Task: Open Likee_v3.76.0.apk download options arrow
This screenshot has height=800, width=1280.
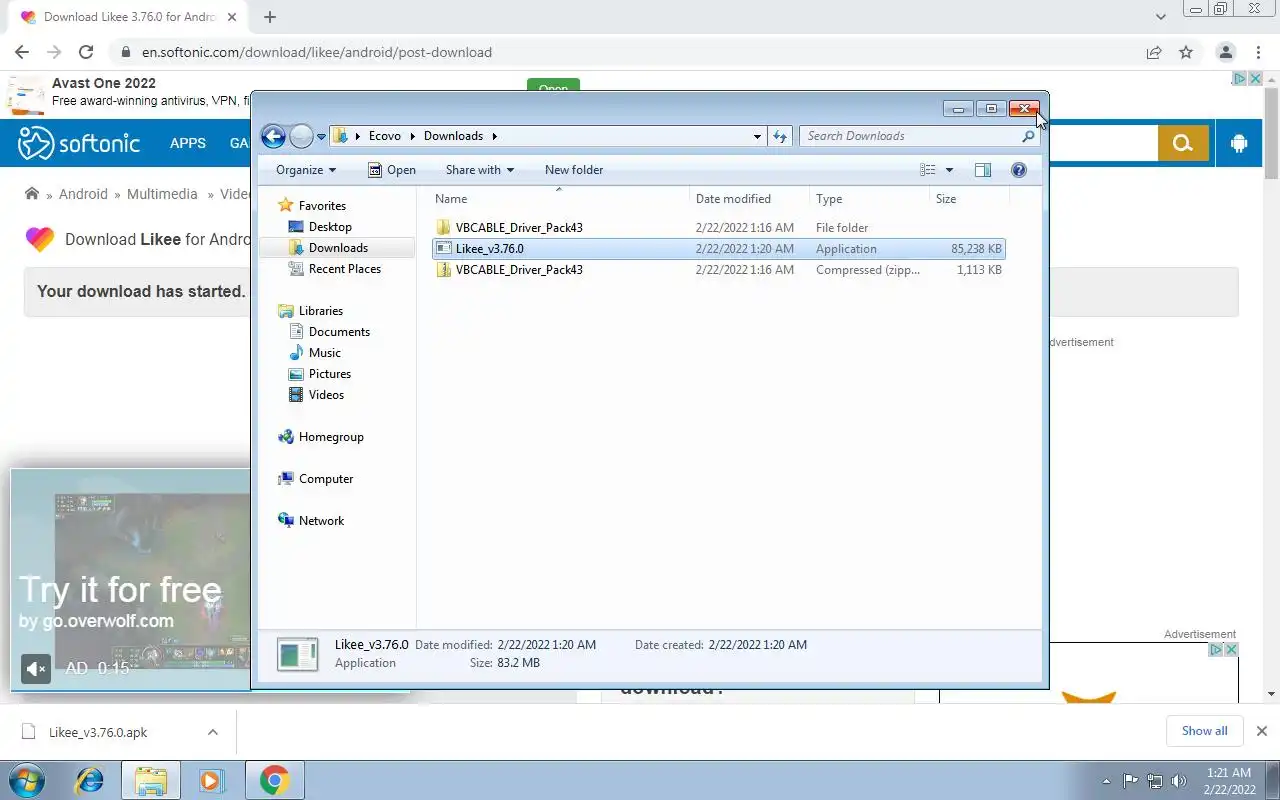Action: click(x=213, y=732)
